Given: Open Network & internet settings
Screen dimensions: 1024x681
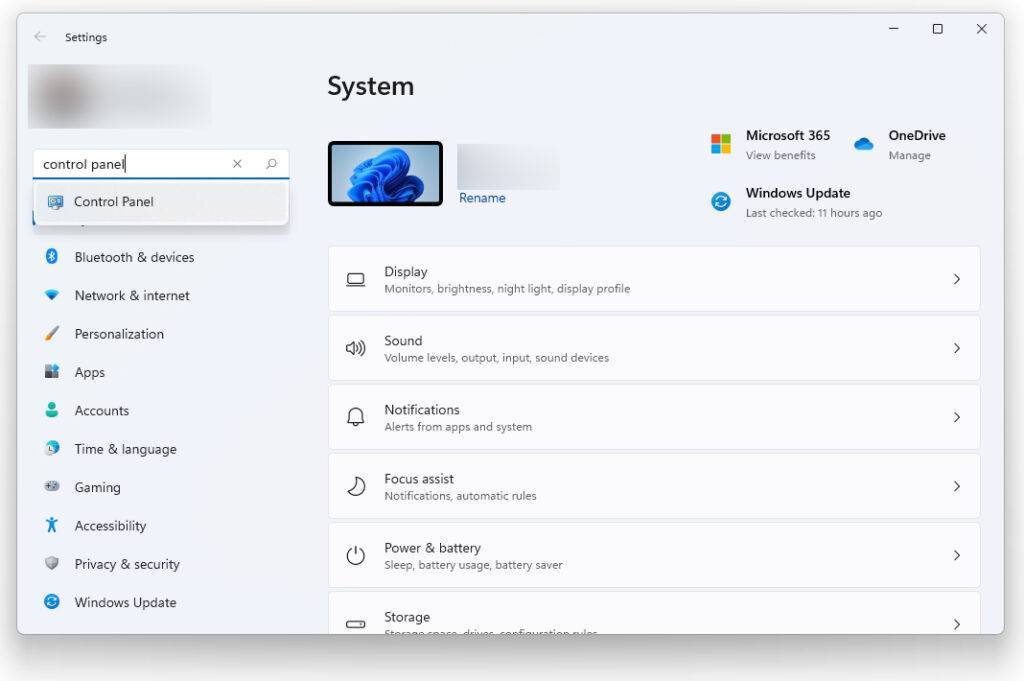Looking at the screenshot, I should coord(161,295).
